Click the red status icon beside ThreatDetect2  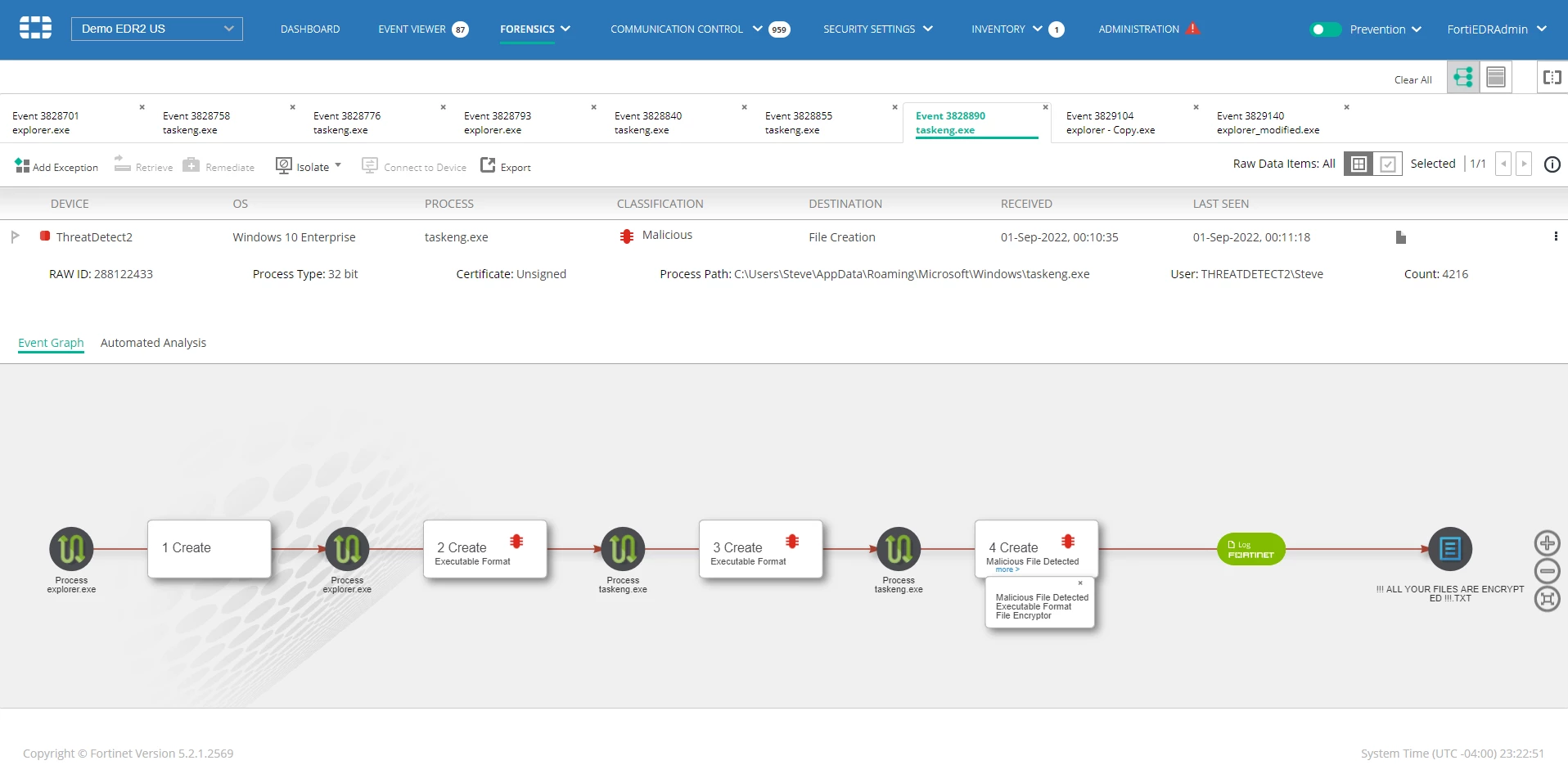point(45,236)
